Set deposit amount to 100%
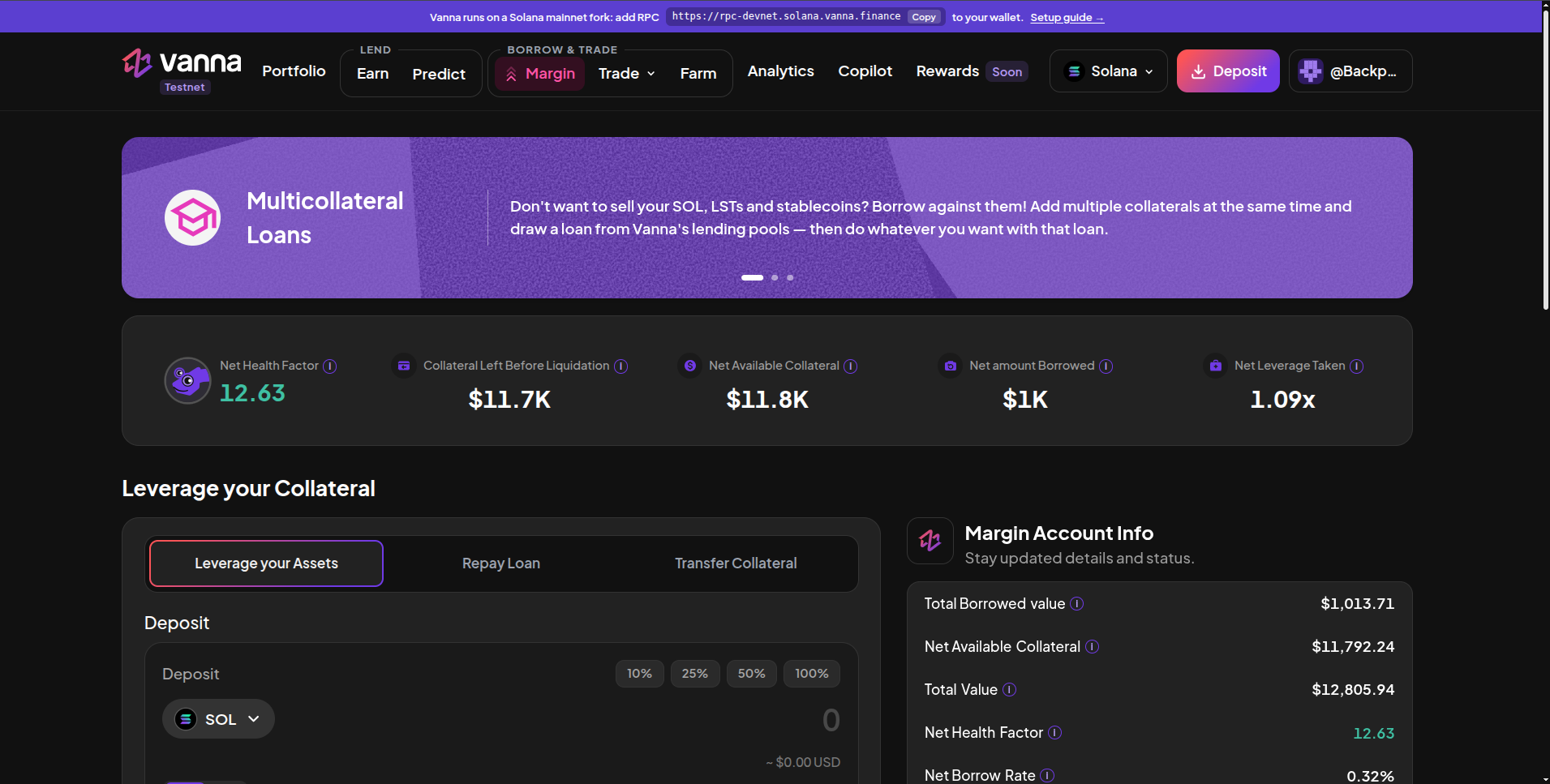This screenshot has height=784, width=1550. click(x=812, y=674)
